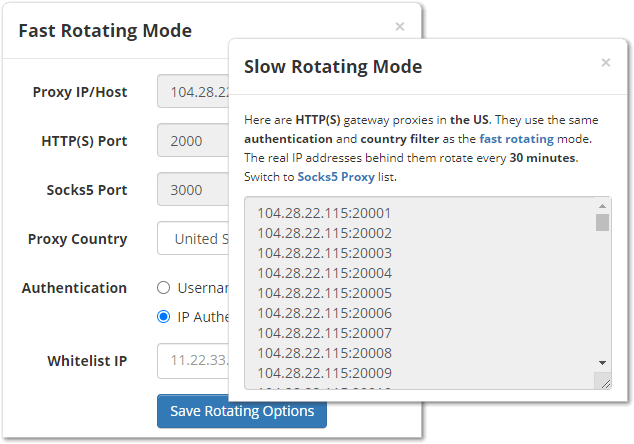The height and width of the screenshot is (444, 634).
Task: Click the Proxy IP/Host label
Action: (x=80, y=92)
